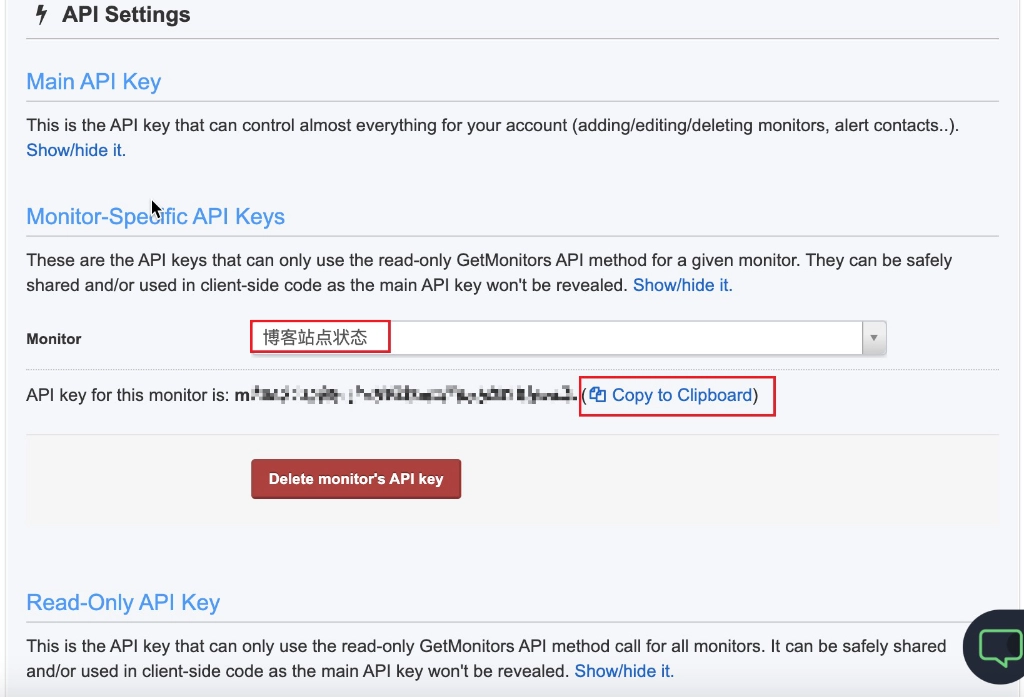Click the Main API Key description paragraph
Screen dimensions: 1024x697
click(492, 126)
